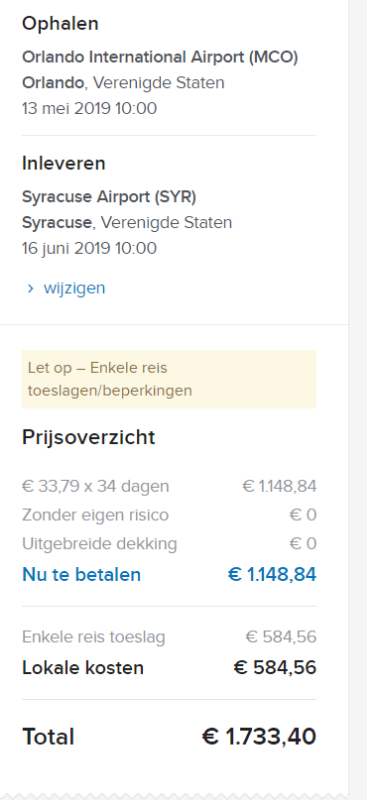Screen dimensions: 368x800
Task: Click the Prijsoverzicht heading
Action: tap(89, 437)
